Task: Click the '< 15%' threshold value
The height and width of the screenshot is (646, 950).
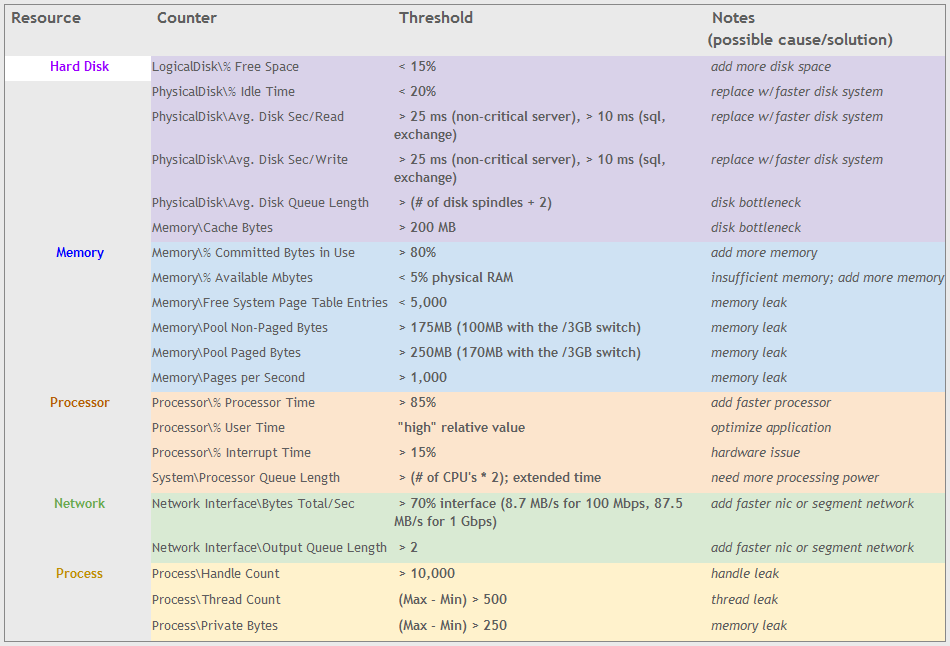Action: [417, 67]
